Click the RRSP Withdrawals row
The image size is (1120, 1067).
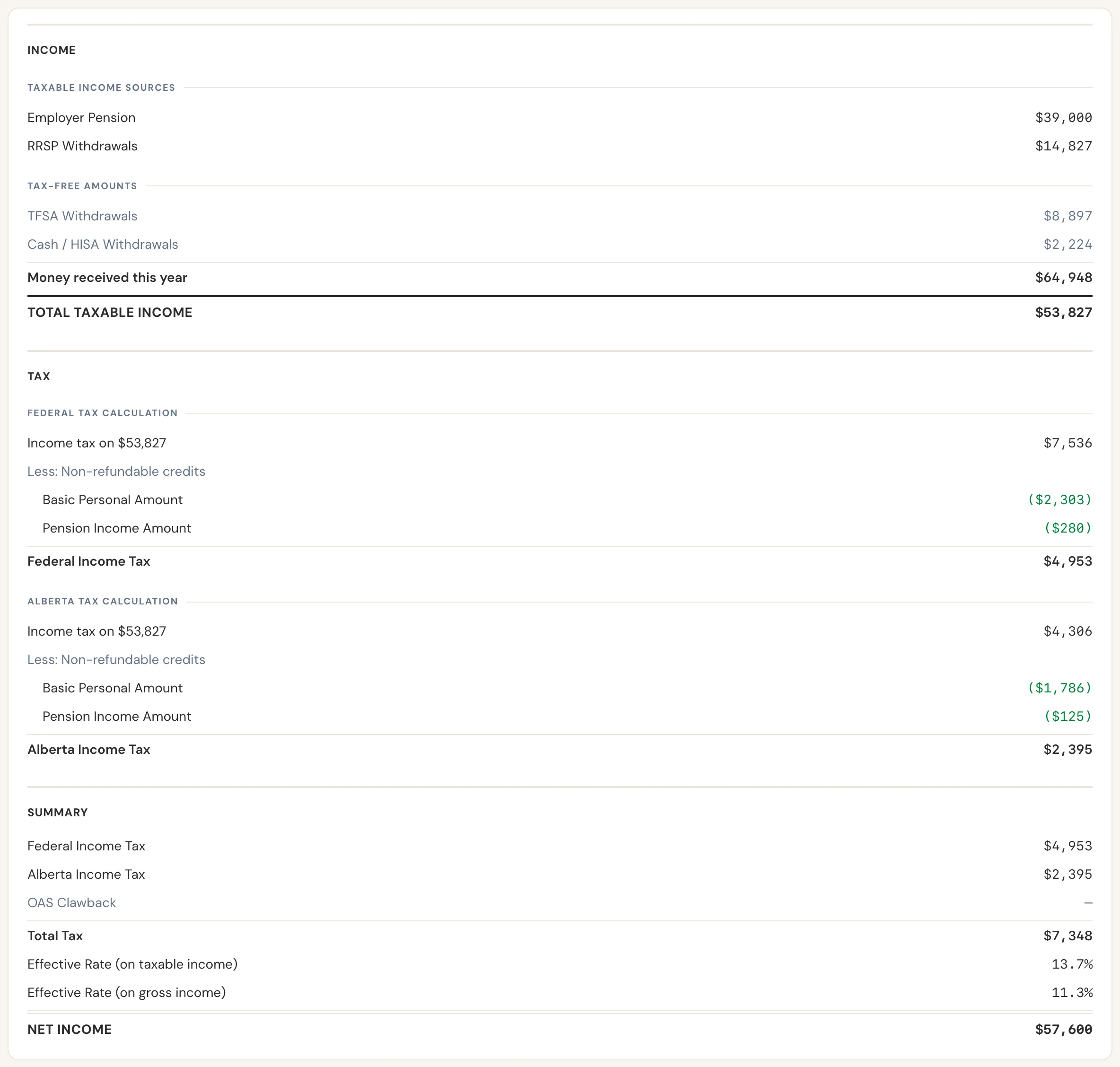(x=560, y=146)
